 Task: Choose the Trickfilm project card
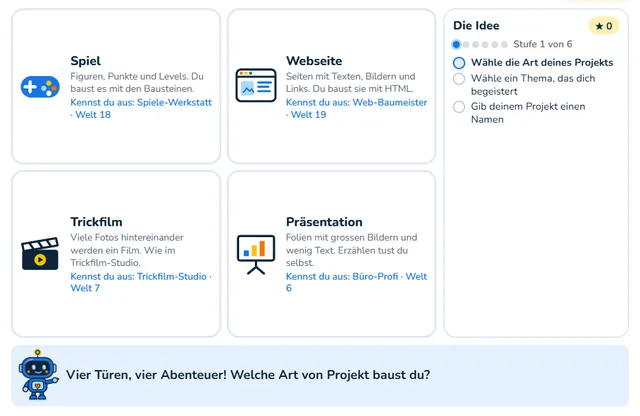click(116, 254)
